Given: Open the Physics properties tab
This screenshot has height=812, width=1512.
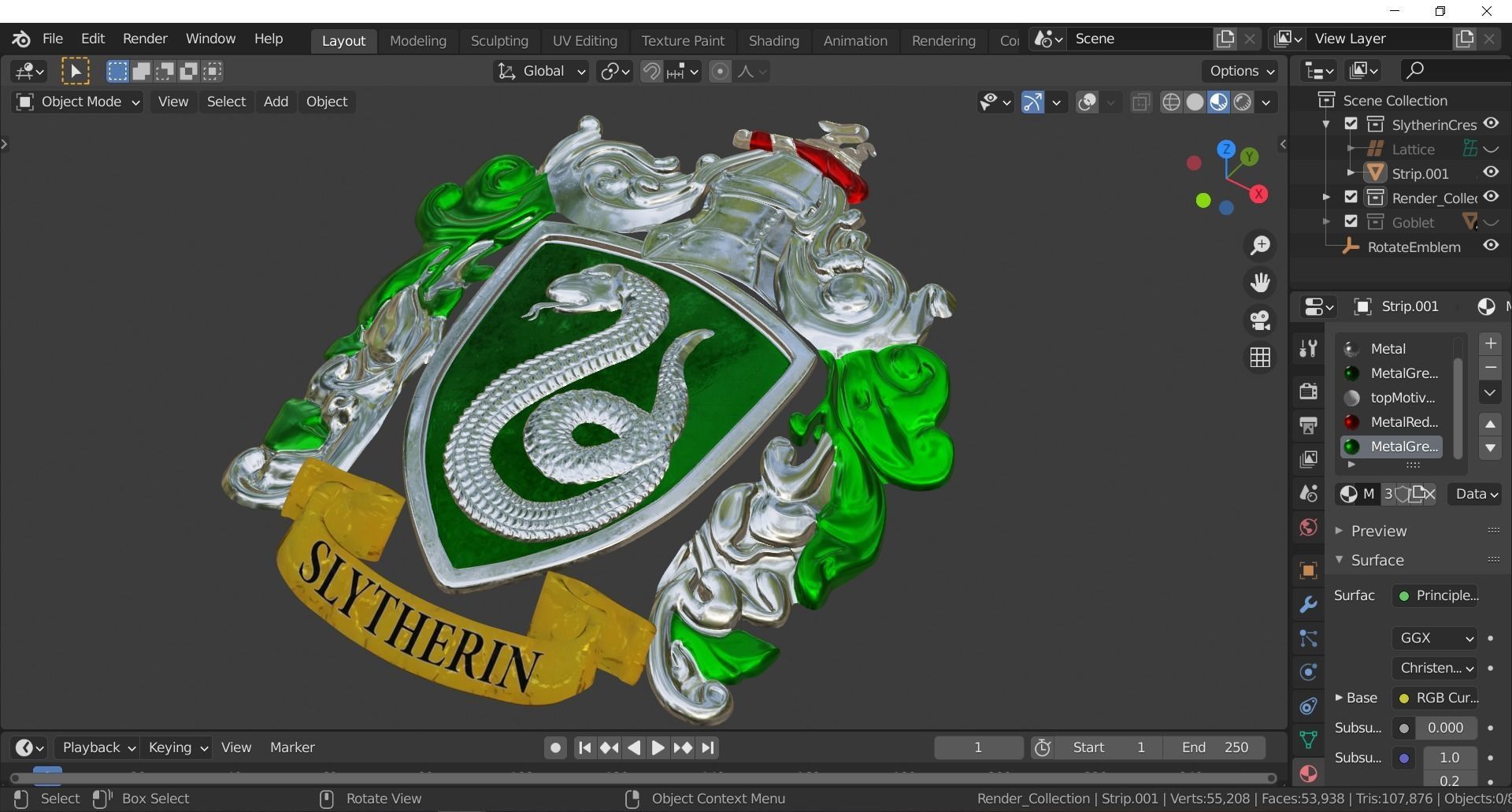Looking at the screenshot, I should click(x=1308, y=673).
